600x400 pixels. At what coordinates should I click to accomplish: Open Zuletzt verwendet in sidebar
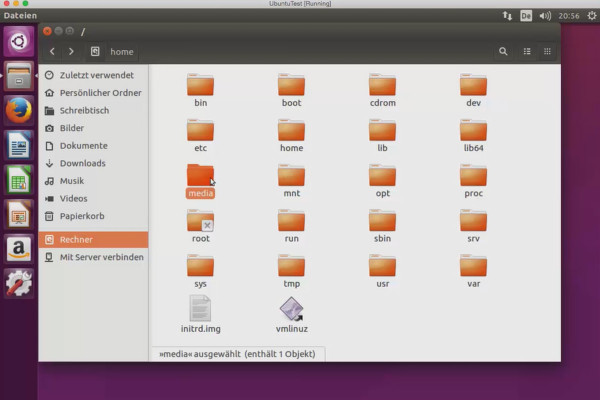tap(93, 75)
